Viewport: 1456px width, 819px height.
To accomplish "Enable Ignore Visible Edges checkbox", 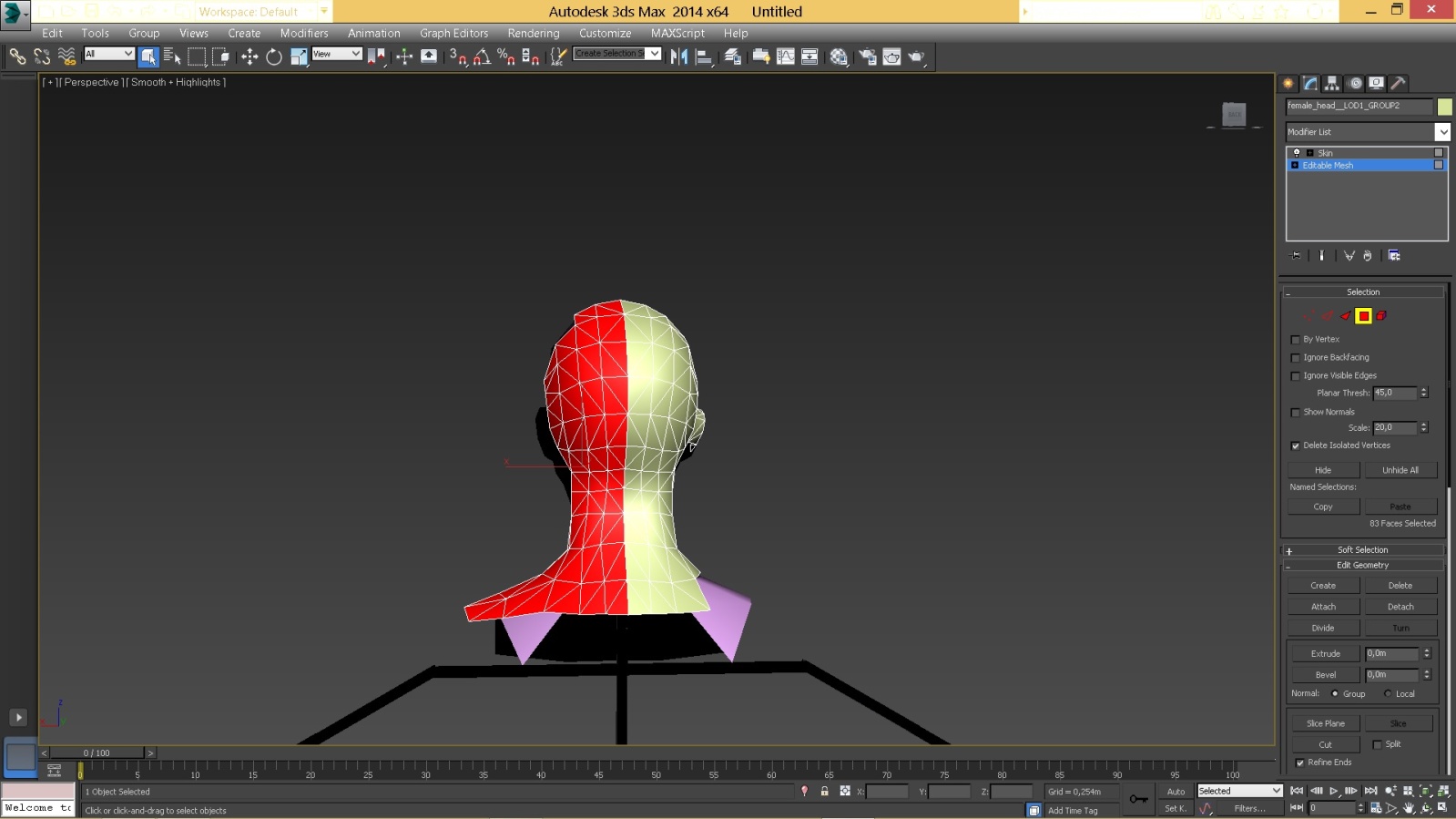I will (x=1296, y=376).
